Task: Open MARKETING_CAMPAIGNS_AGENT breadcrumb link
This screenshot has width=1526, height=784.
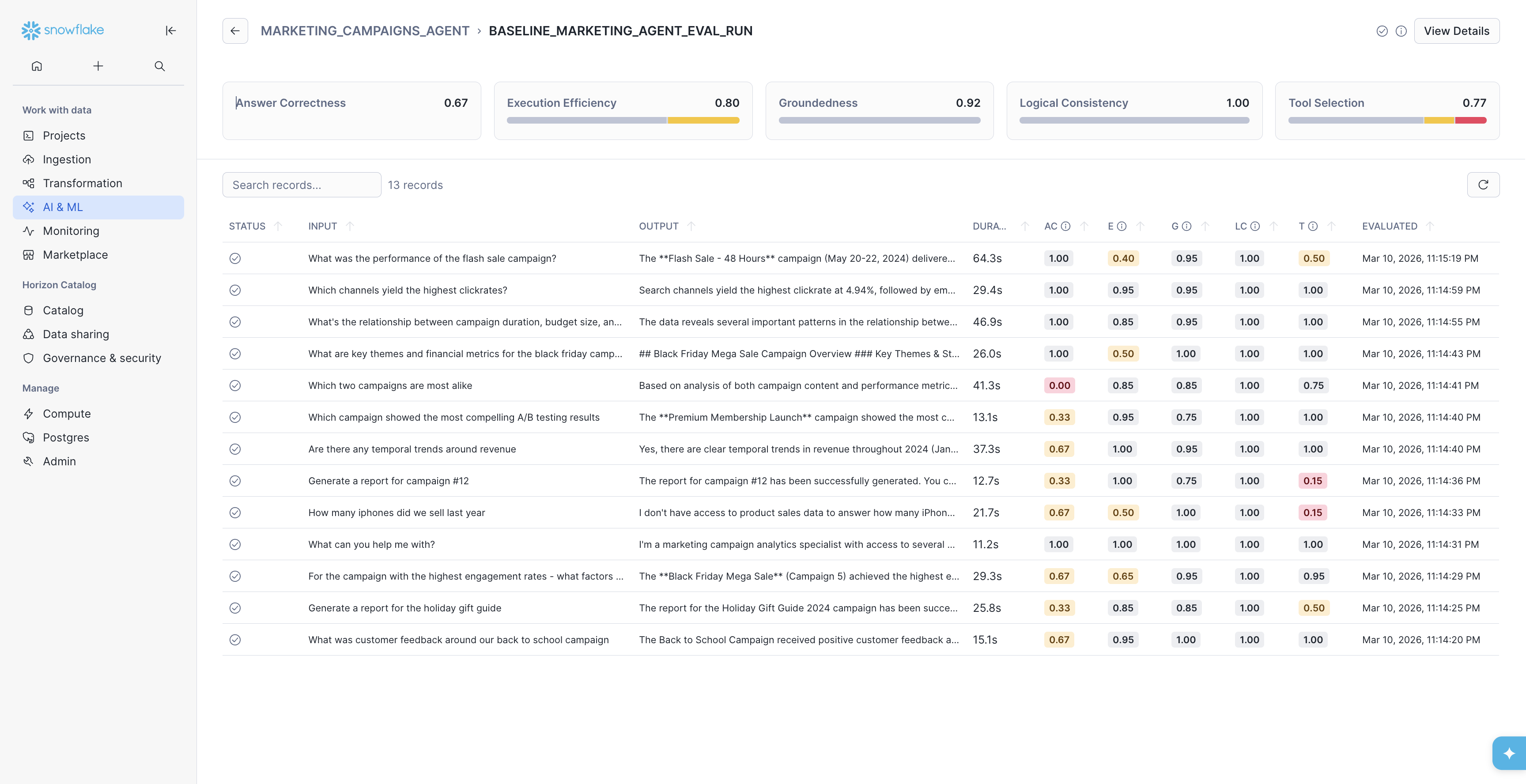Action: pyautogui.click(x=364, y=31)
